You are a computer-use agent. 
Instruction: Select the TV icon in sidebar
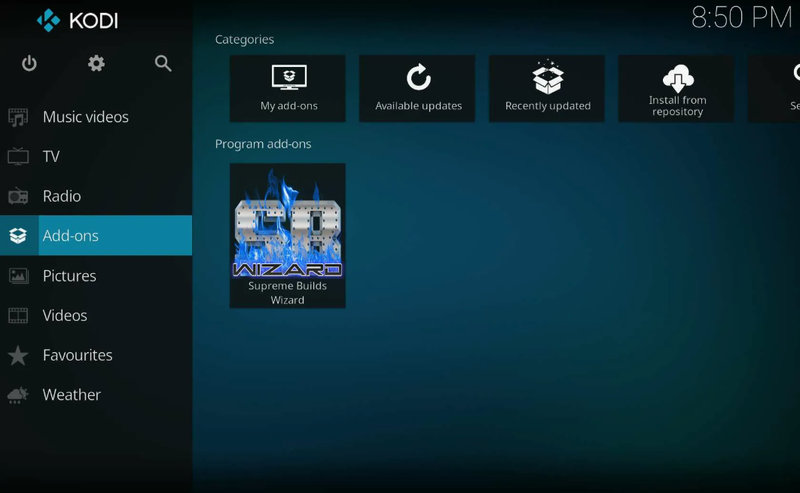18,156
